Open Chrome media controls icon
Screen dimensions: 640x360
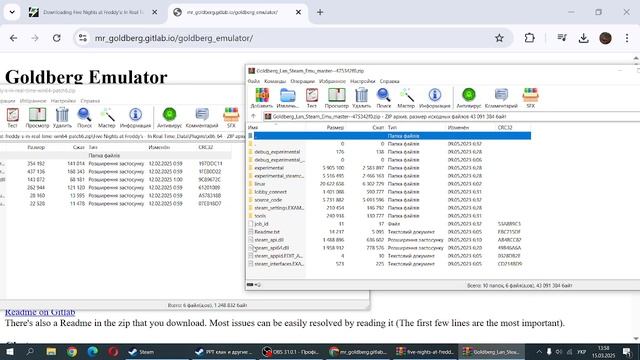562,38
